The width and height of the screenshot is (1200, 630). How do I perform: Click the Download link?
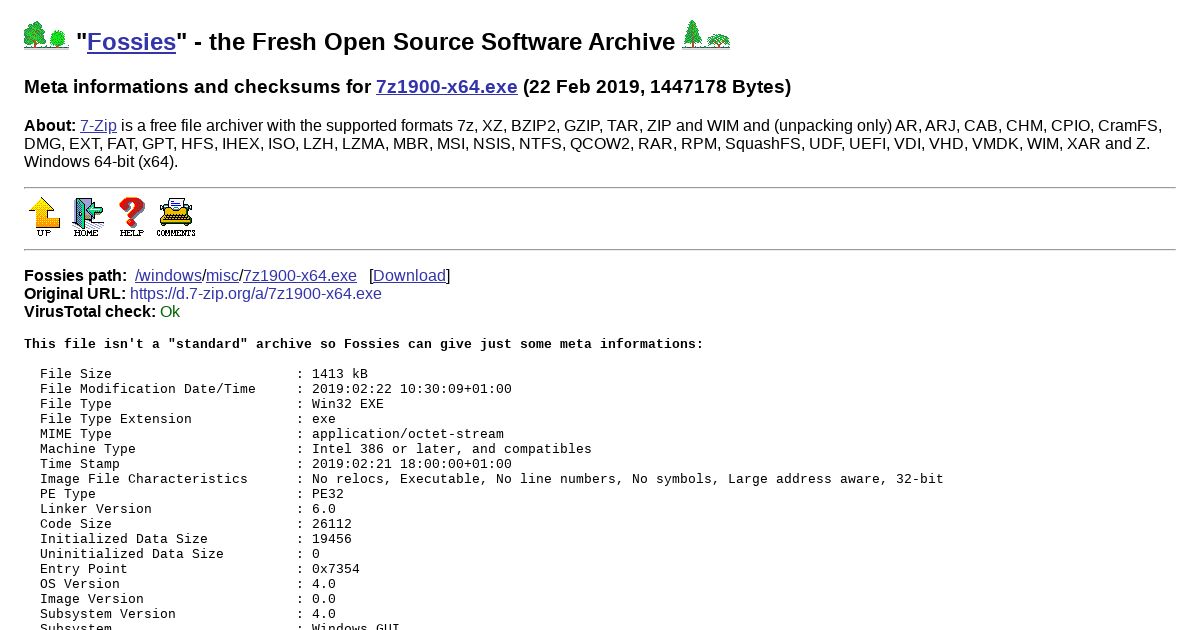[x=410, y=276]
